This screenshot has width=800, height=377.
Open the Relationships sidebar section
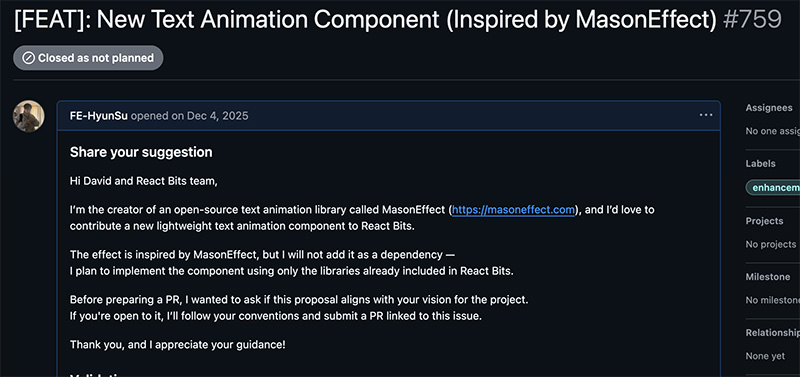tap(772, 333)
